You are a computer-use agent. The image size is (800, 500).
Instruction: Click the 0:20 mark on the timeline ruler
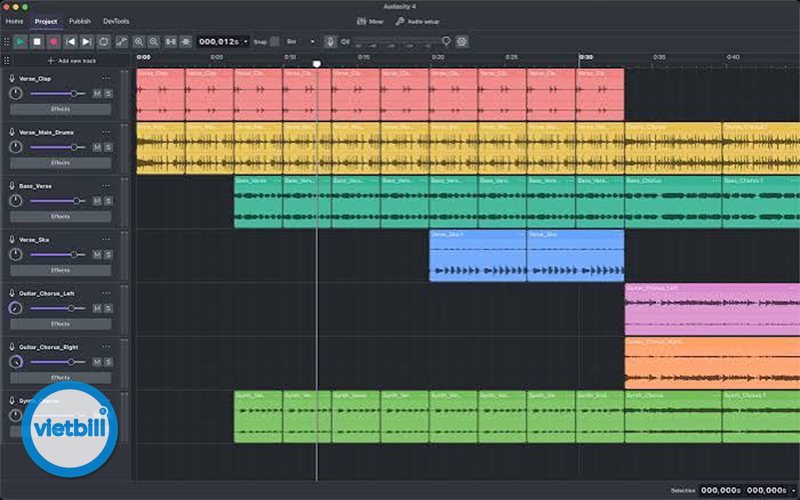pos(437,57)
